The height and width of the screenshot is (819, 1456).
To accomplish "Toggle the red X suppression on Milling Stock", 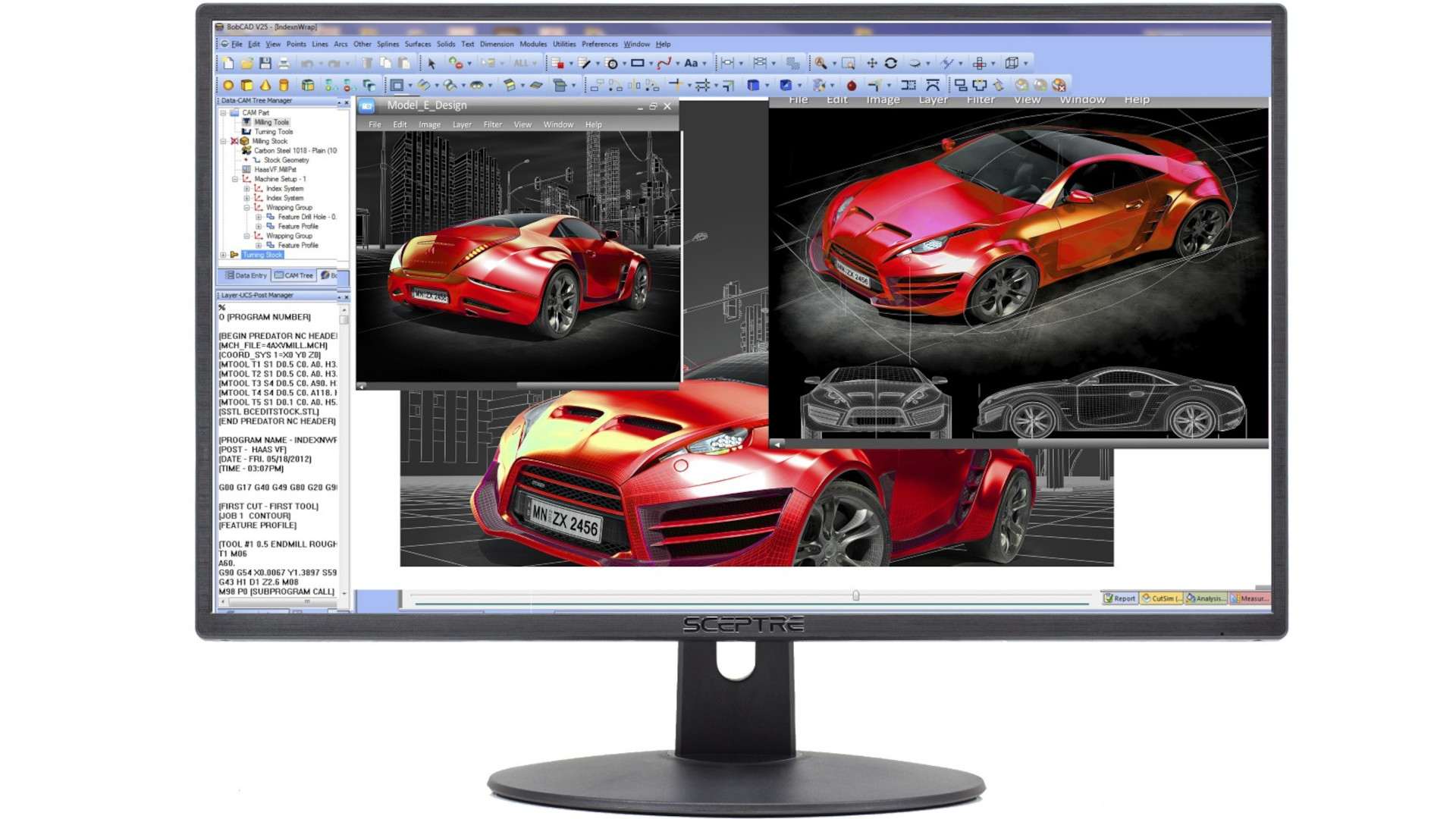I will point(233,140).
